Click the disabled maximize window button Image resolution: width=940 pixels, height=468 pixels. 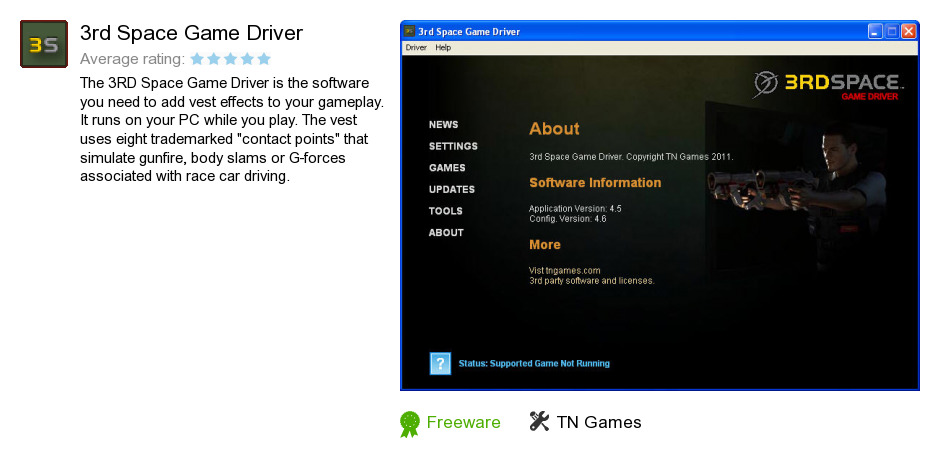pos(892,31)
